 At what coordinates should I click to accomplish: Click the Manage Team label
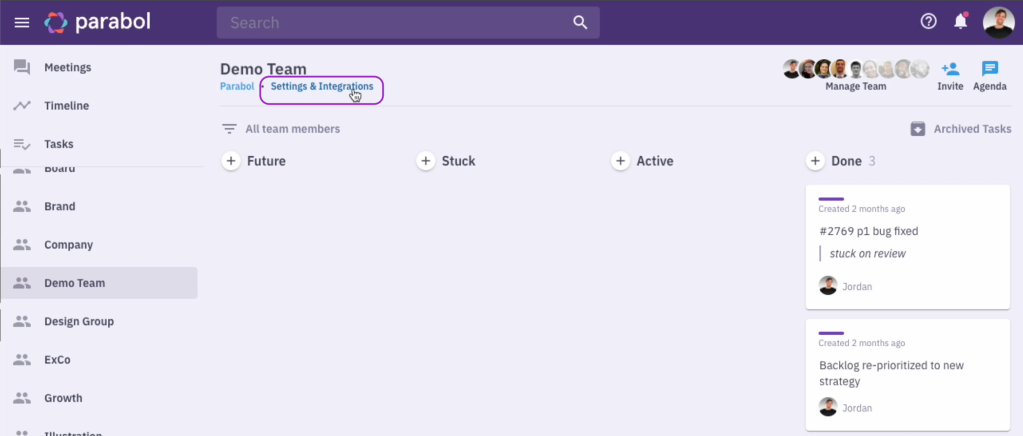855,86
